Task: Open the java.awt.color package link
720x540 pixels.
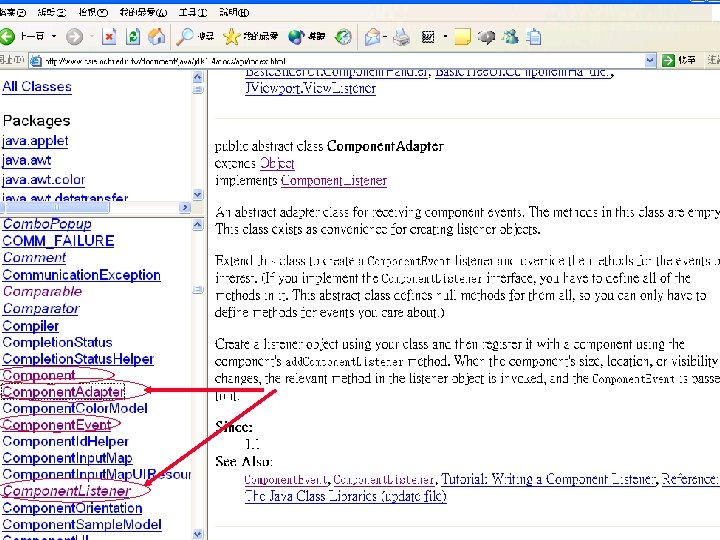Action: tap(44, 180)
